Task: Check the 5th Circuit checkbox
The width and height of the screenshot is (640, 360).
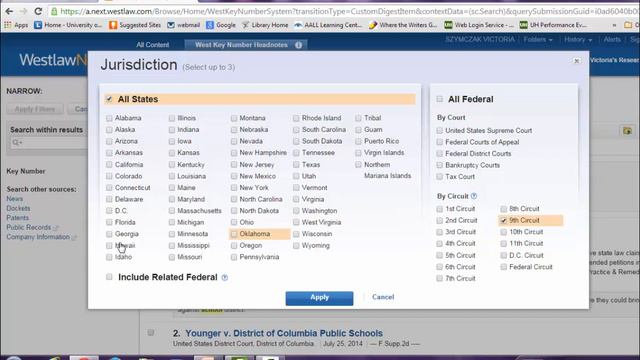Action: click(440, 256)
